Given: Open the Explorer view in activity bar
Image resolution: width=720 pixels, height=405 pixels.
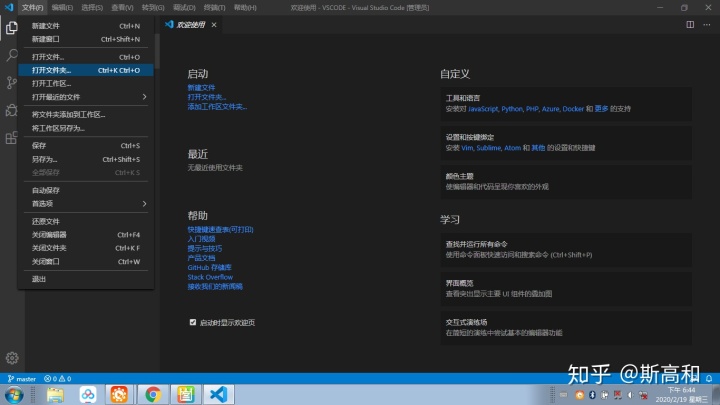Looking at the screenshot, I should point(11,28).
